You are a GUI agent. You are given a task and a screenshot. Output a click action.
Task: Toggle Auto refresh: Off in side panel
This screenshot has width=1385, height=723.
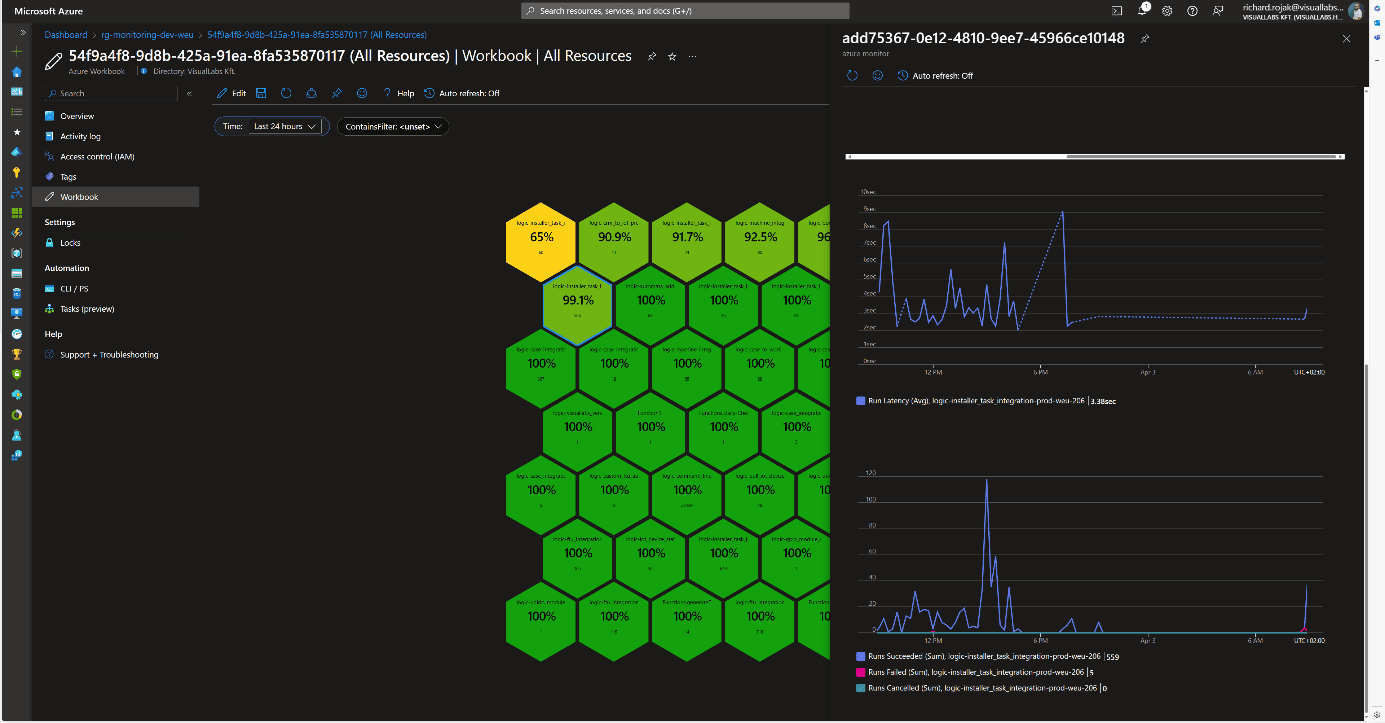point(935,75)
